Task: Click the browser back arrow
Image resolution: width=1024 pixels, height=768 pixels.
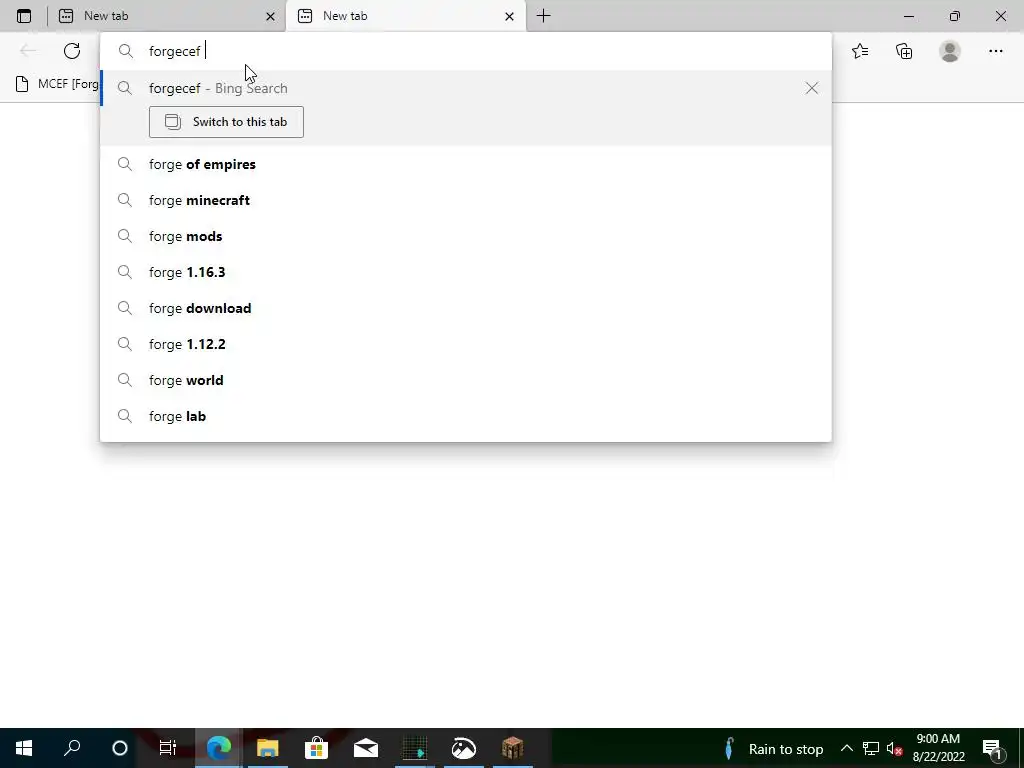Action: 28,51
